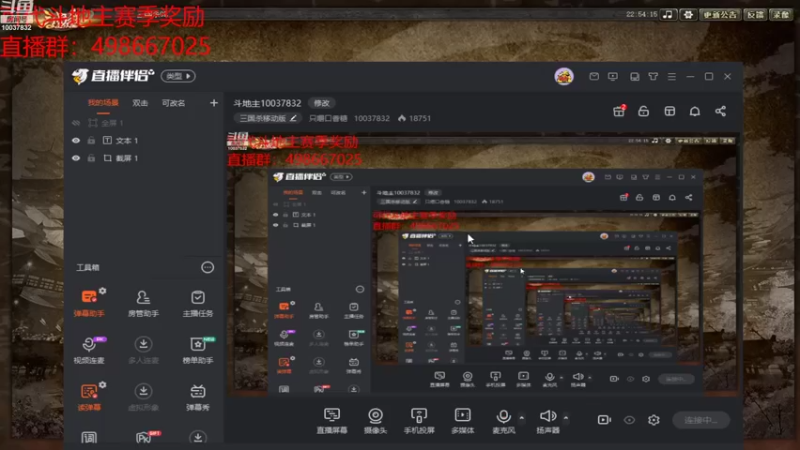The height and width of the screenshot is (450, 800).
Task: Toggle lock on 截屏 1 source
Action: (91, 158)
